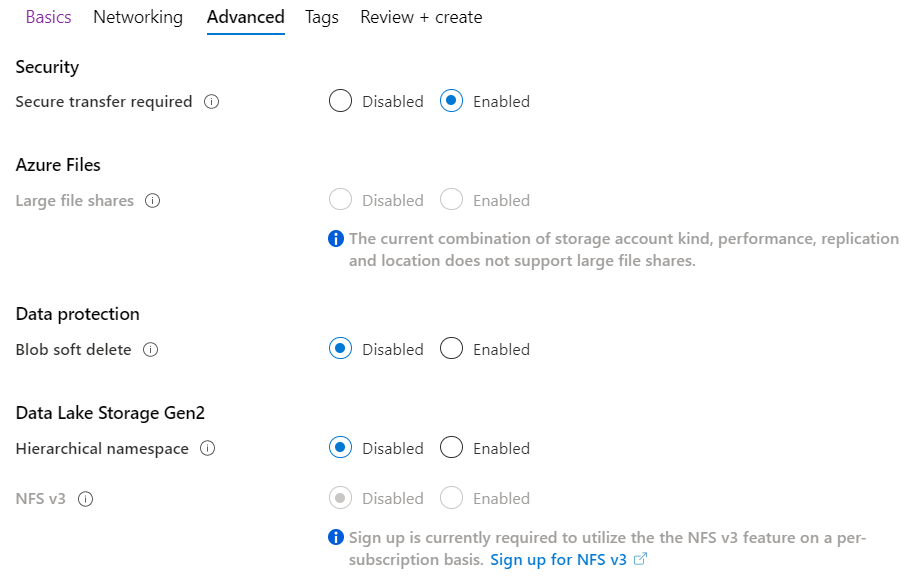This screenshot has height=582, width=908.
Task: Enable Blob soft delete
Action: point(451,349)
